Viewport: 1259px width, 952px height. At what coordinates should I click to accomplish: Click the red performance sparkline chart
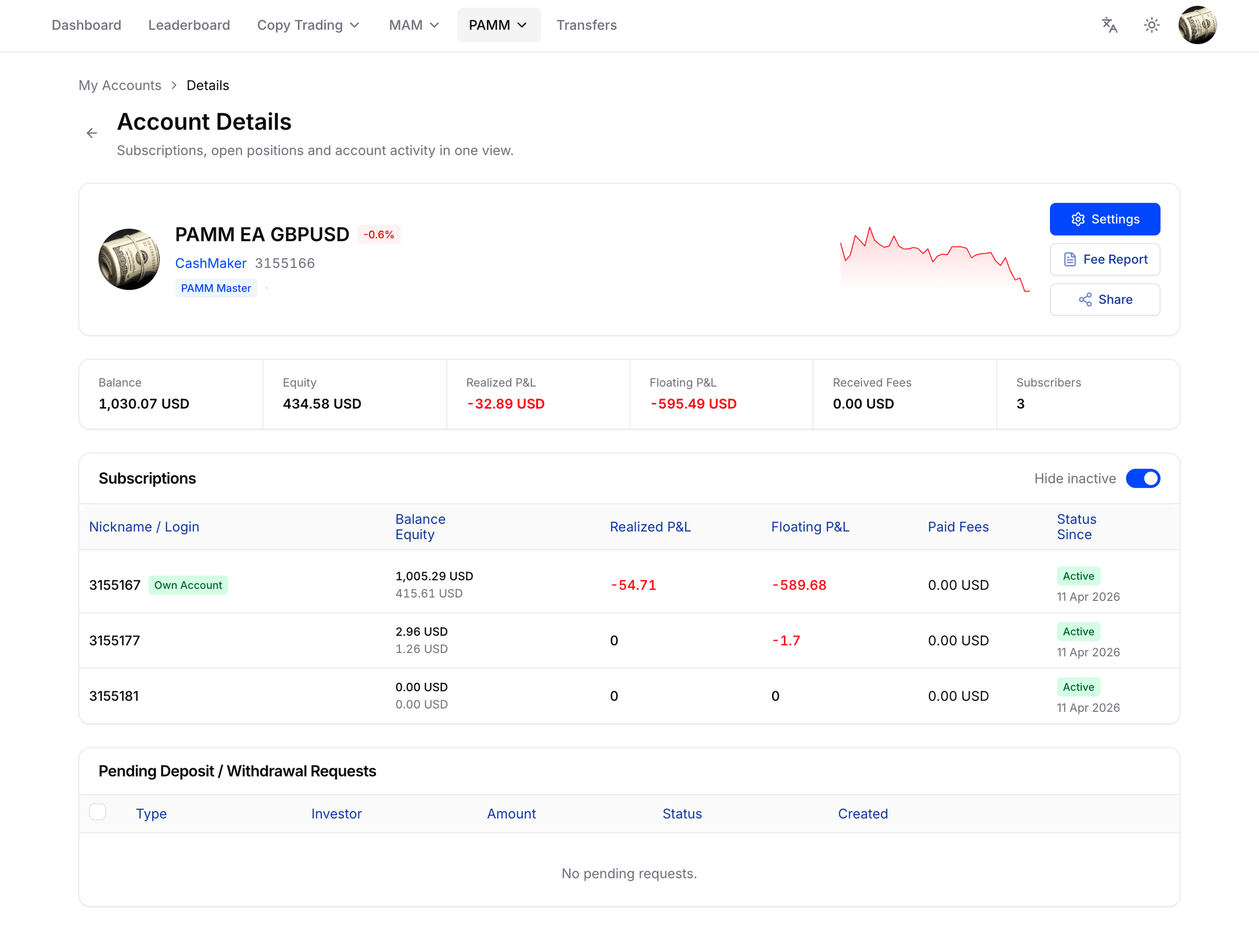click(x=934, y=260)
